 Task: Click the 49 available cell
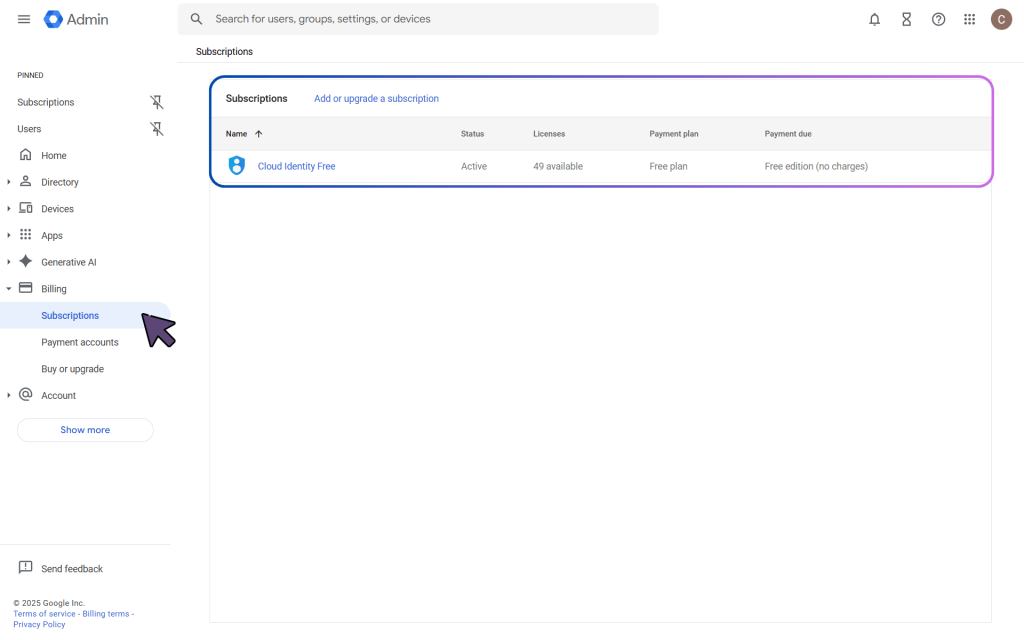tap(558, 167)
